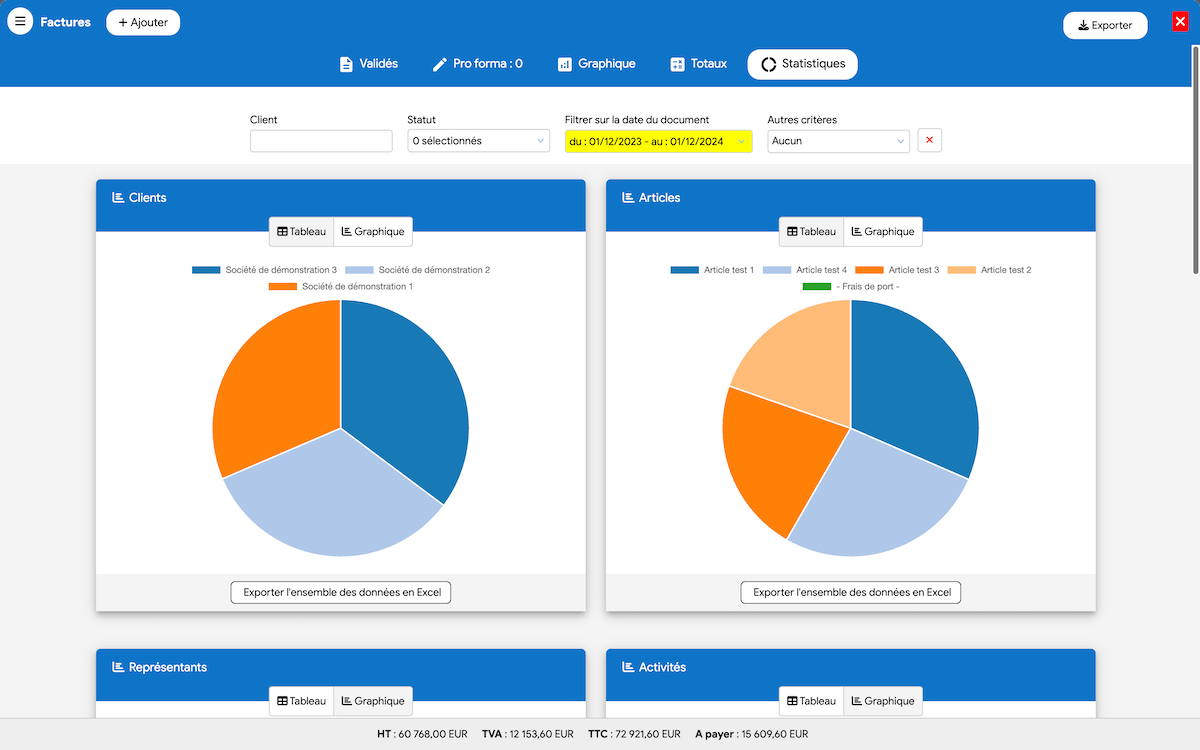Viewport: 1200px width, 750px height.
Task: Toggle Article test 2 legend swatch
Action: 962,270
